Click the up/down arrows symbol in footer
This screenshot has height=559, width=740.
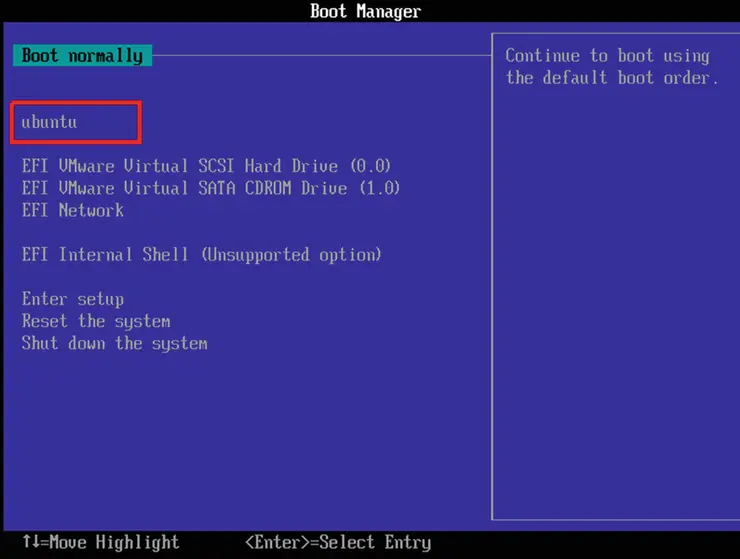[31, 543]
